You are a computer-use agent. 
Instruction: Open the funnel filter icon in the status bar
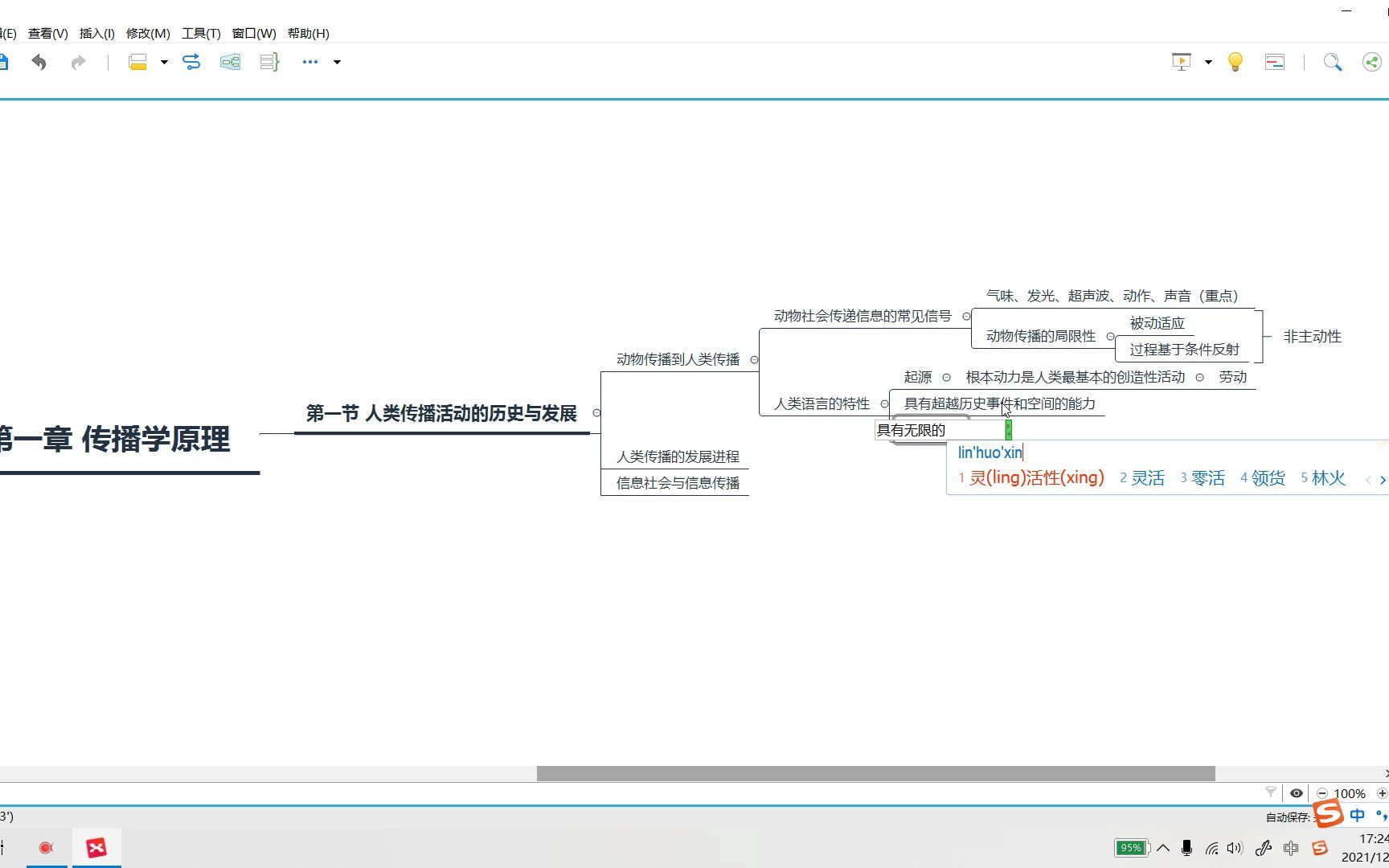1271,792
